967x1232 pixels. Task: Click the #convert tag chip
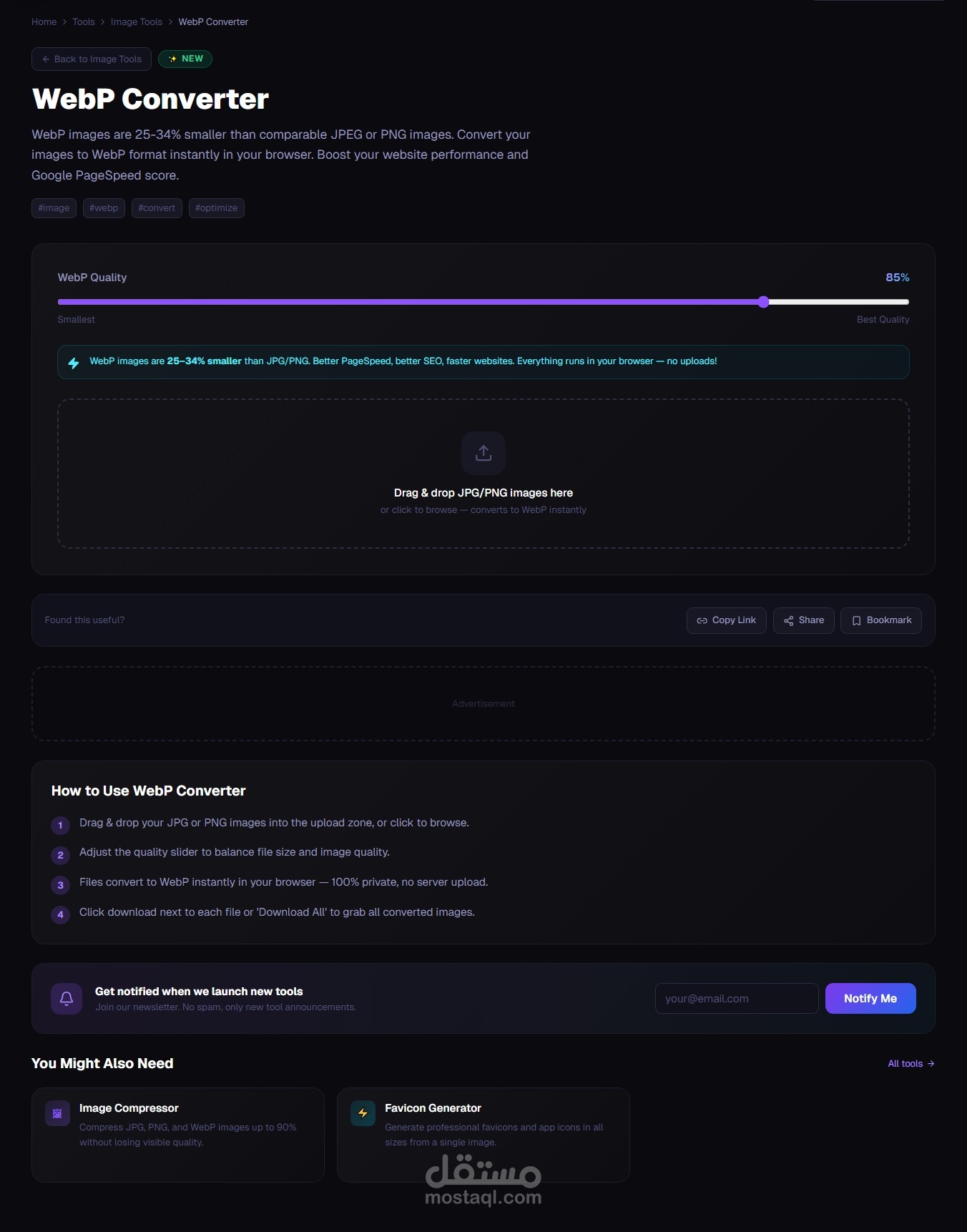[157, 208]
